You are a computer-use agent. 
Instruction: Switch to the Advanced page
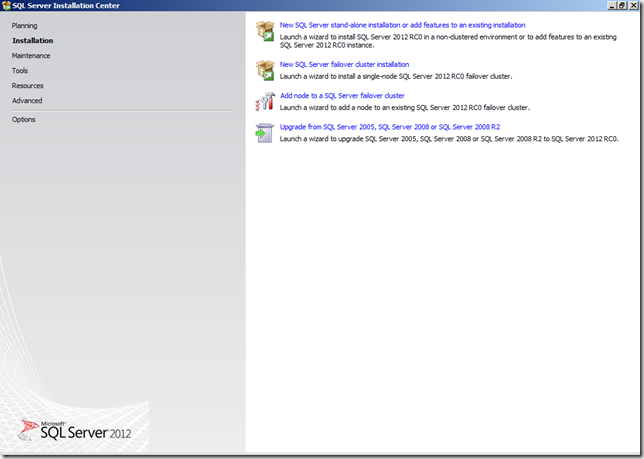27,101
